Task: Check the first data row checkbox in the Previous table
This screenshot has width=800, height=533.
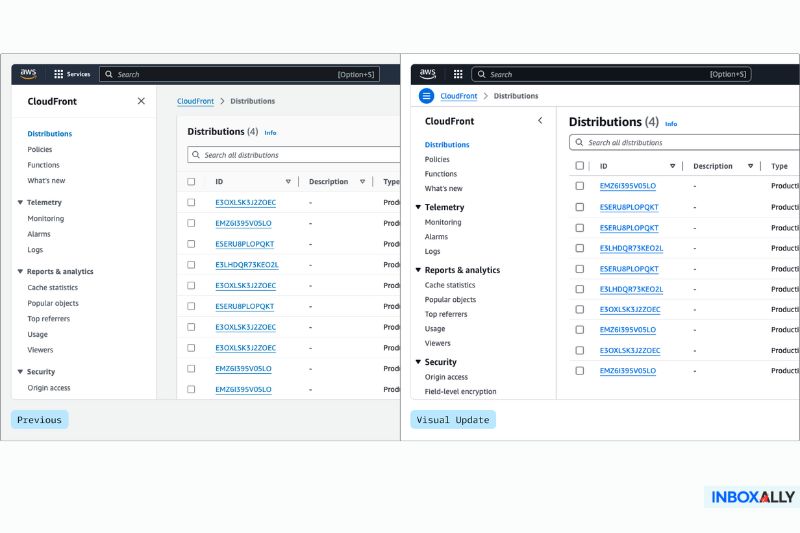Action: point(191,202)
